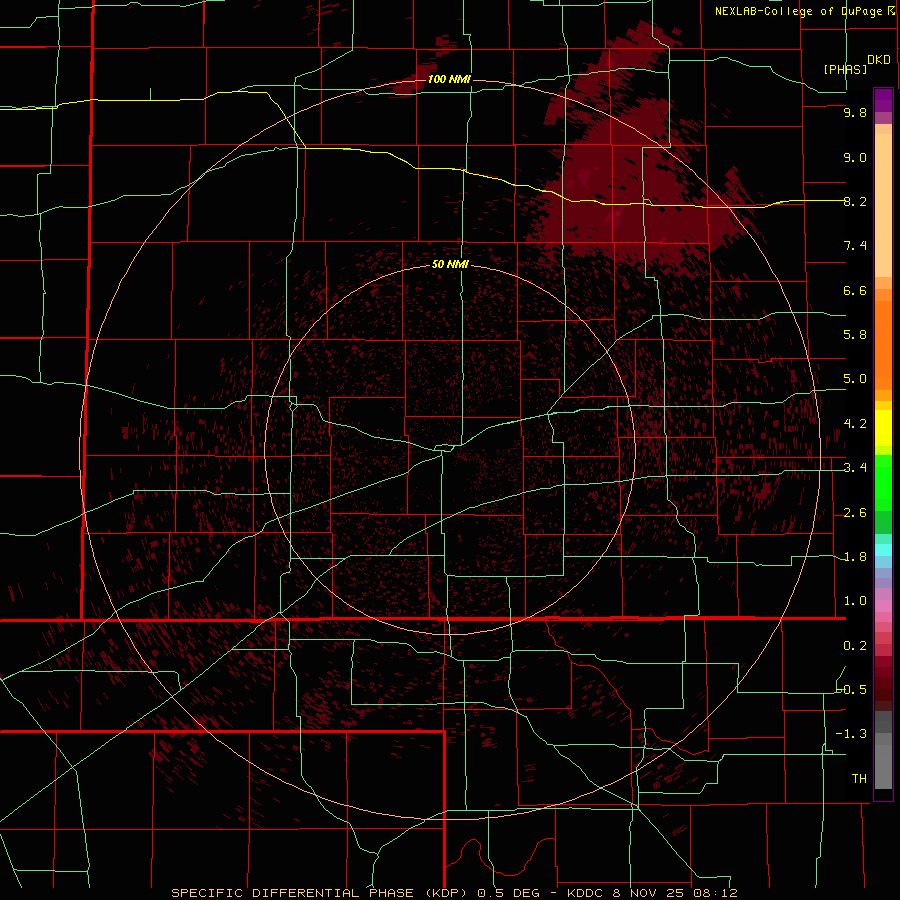Image resolution: width=900 pixels, height=900 pixels.
Task: Click the 5.0 legend value
Action: (x=855, y=379)
